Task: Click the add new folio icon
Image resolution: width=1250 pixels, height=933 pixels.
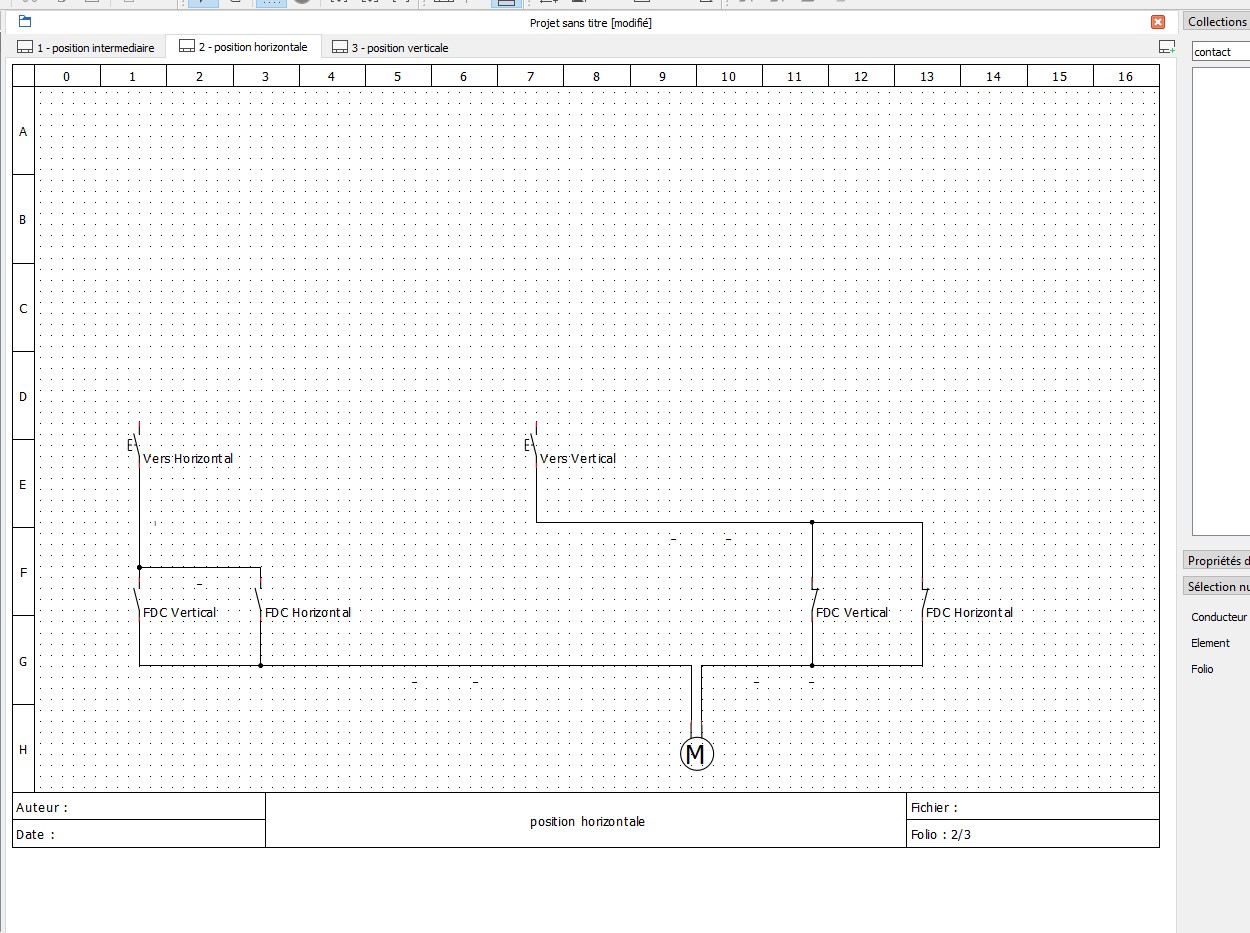Action: click(1166, 47)
